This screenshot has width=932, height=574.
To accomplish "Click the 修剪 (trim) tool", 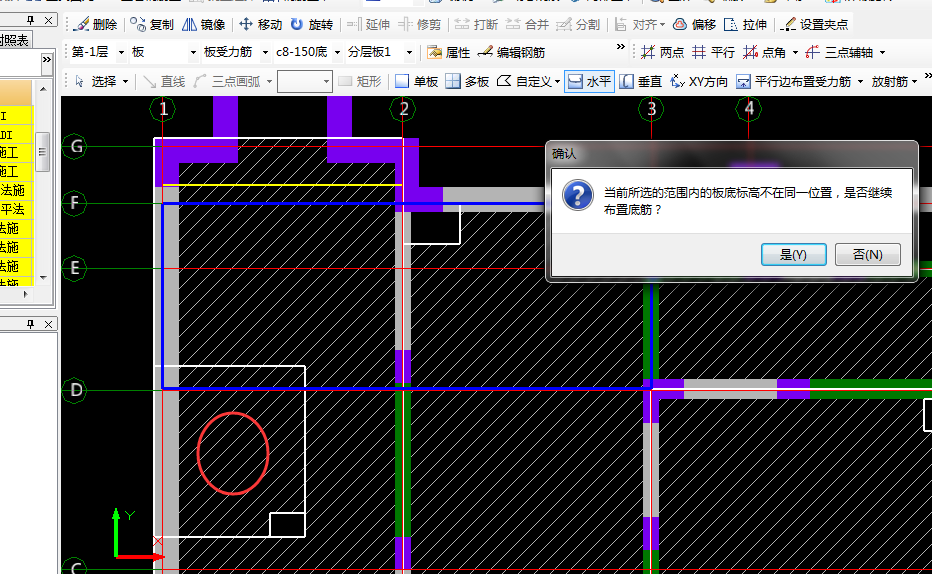I will pyautogui.click(x=420, y=24).
